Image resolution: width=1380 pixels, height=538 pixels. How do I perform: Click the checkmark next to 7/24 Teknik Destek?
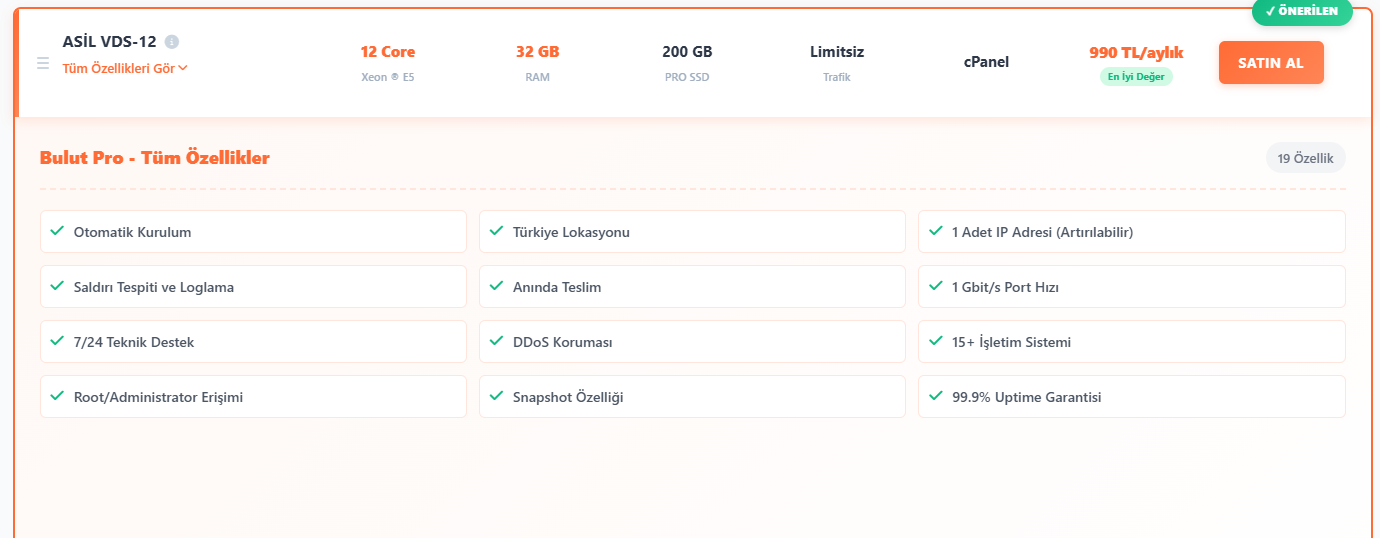pyautogui.click(x=57, y=341)
